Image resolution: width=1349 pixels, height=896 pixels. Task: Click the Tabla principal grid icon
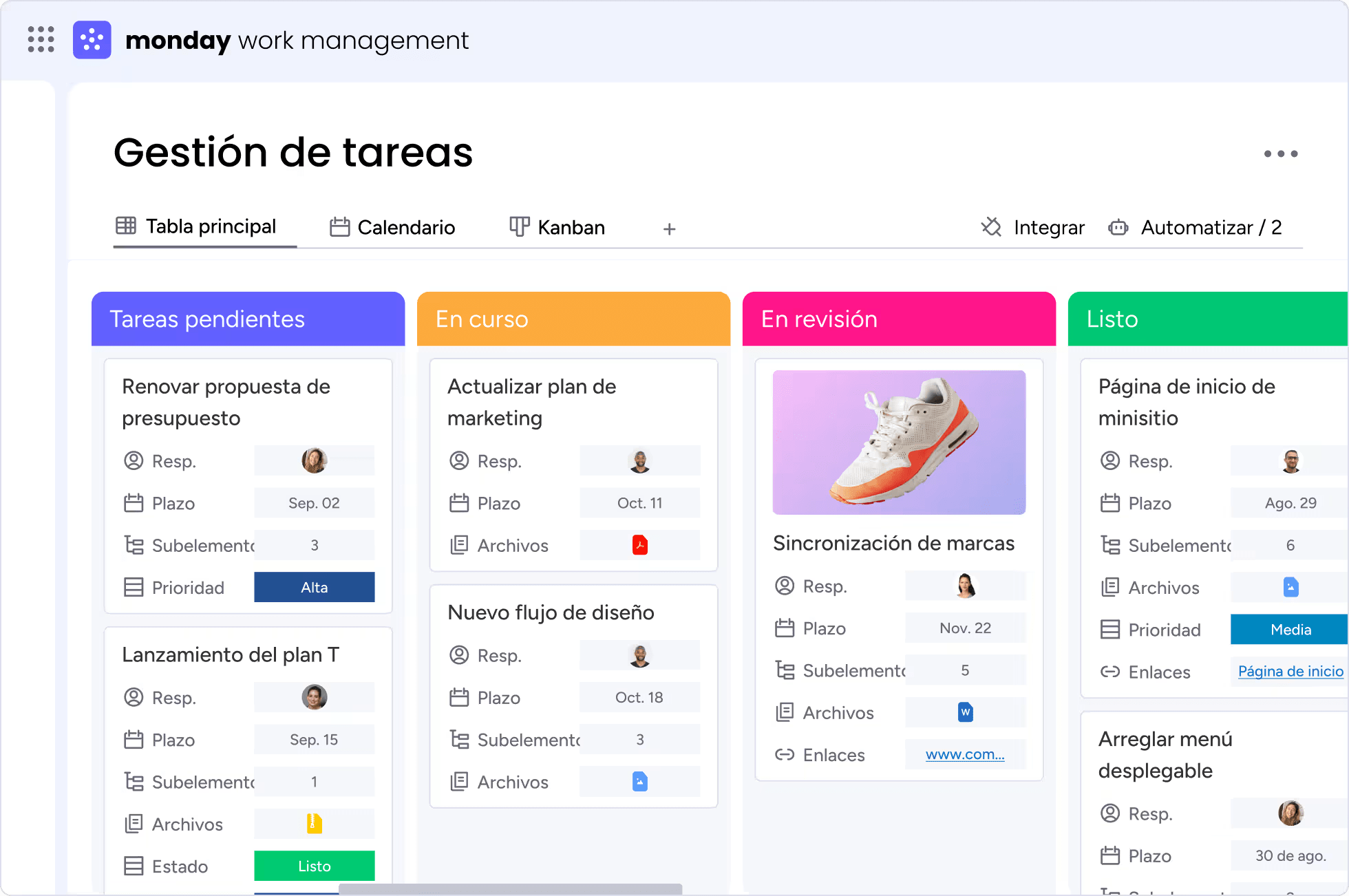[126, 226]
